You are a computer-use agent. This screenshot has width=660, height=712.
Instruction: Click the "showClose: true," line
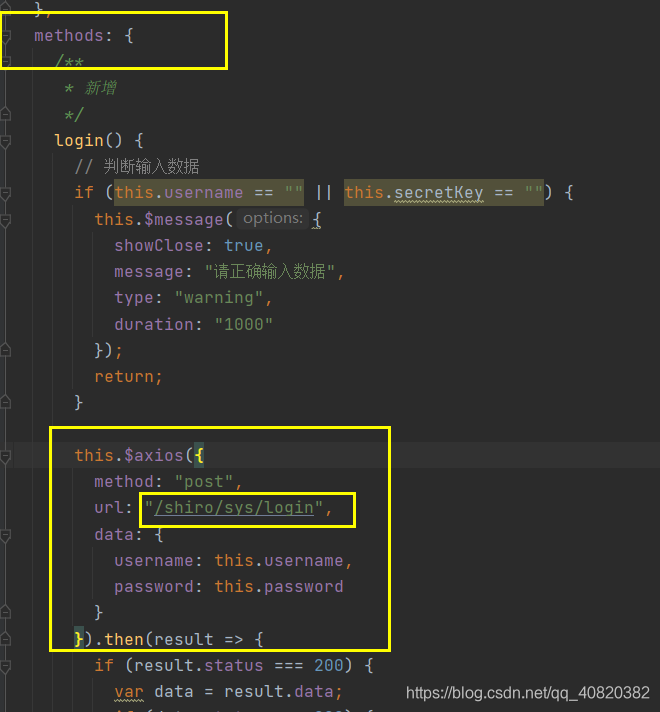[193, 246]
